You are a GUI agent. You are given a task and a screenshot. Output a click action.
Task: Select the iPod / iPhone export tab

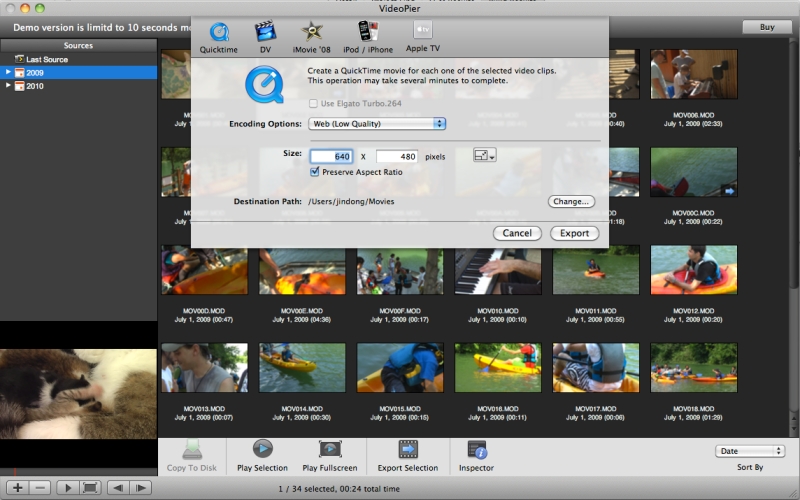pos(368,37)
